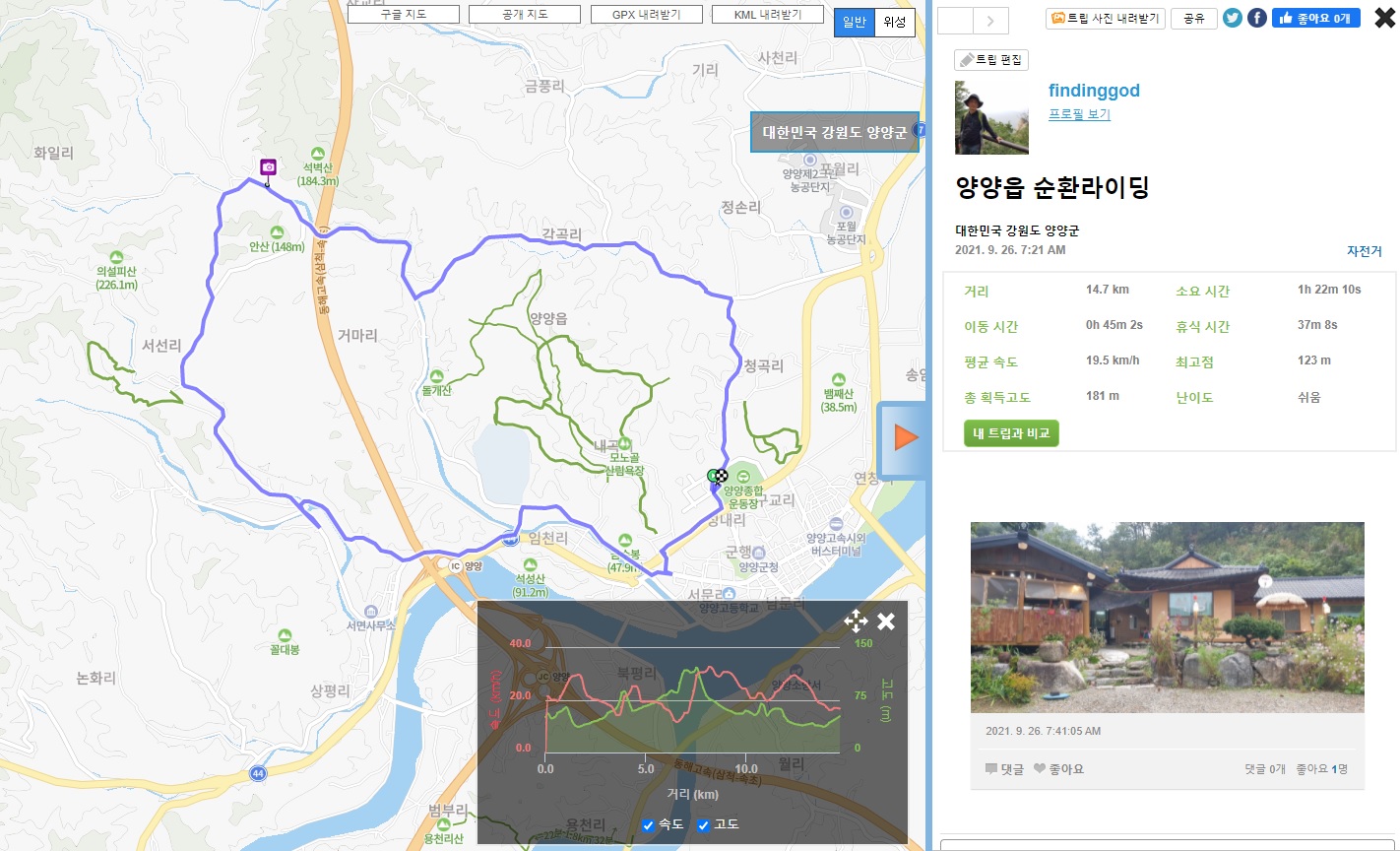Click the 돌개산 mountain icon
This screenshot has height=851, width=1400.
point(437,376)
